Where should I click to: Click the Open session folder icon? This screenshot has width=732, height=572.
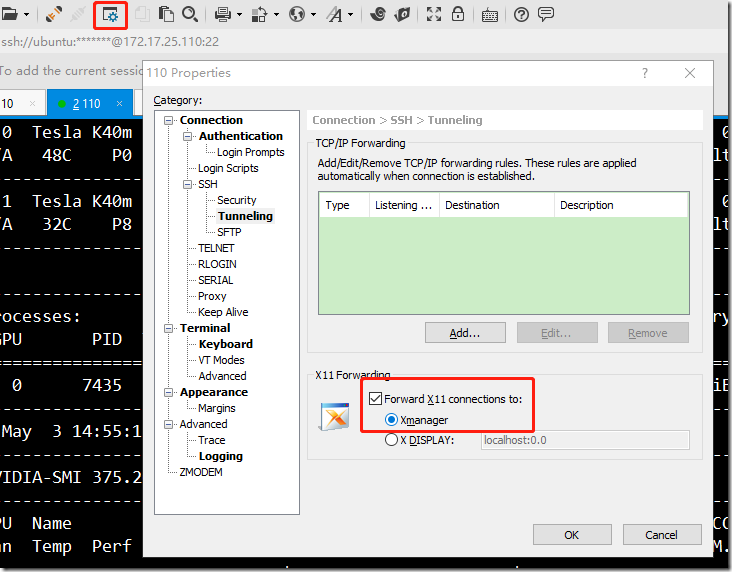tap(9, 14)
